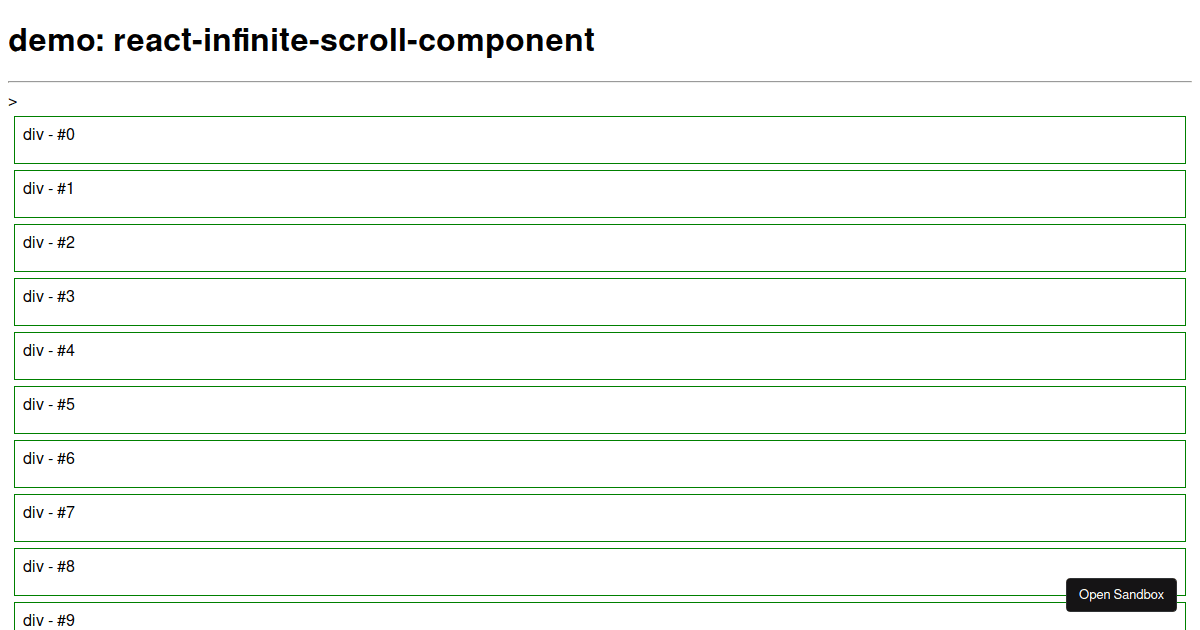Click the partially visible 'div - #9' item

(x=600, y=620)
